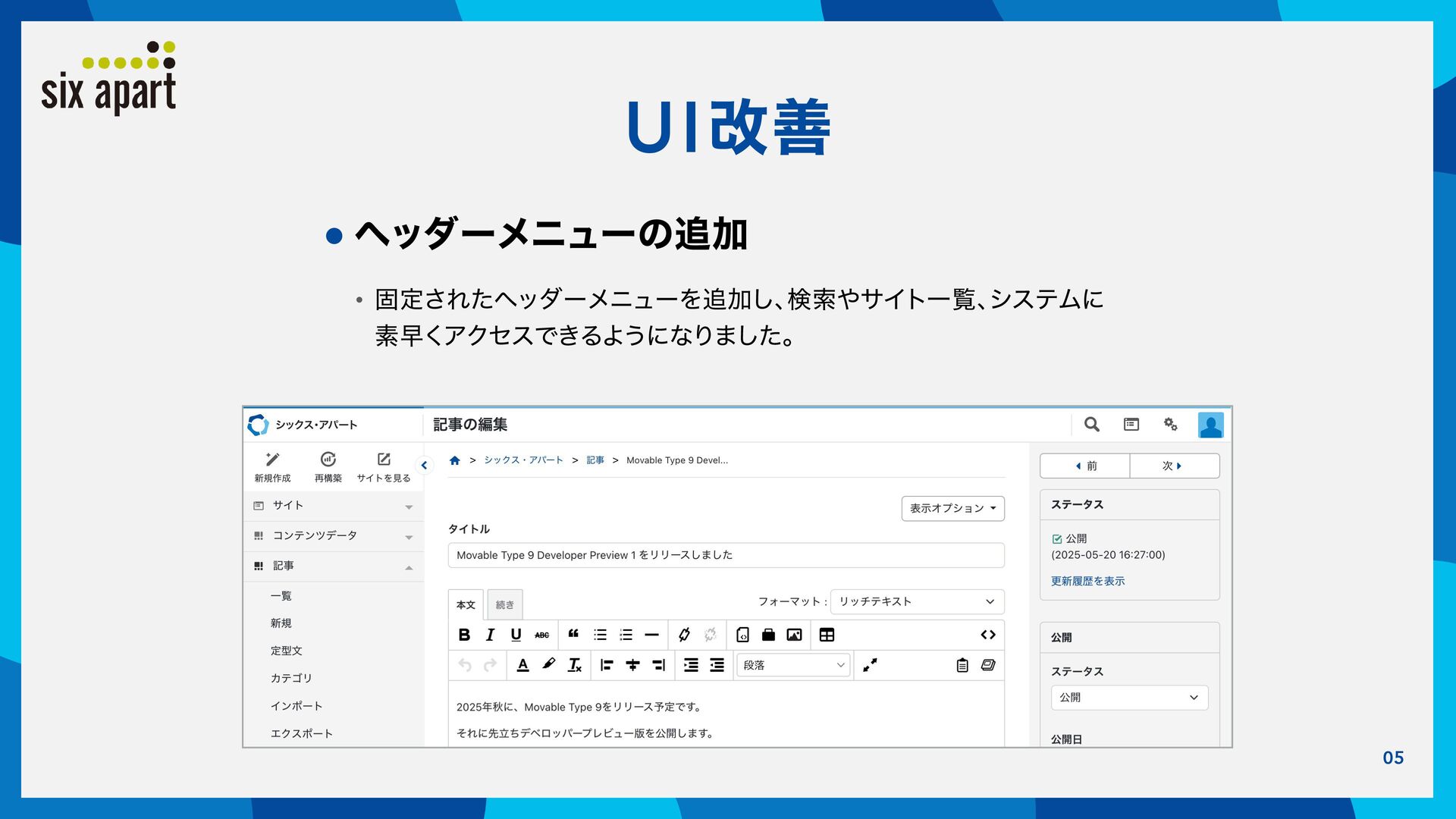Go to the 次 next entry button
Image resolution: width=1456 pixels, height=819 pixels.
click(x=1173, y=466)
